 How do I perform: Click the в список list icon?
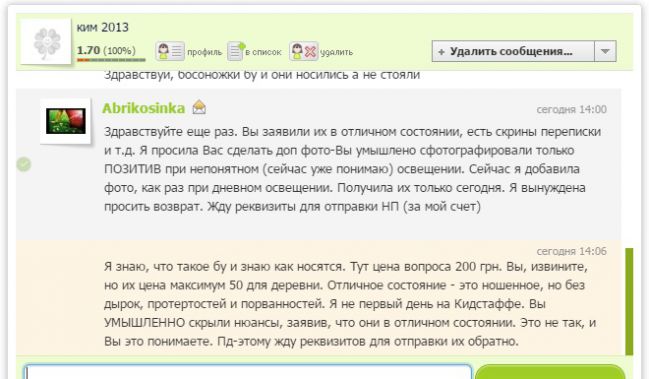tap(236, 51)
